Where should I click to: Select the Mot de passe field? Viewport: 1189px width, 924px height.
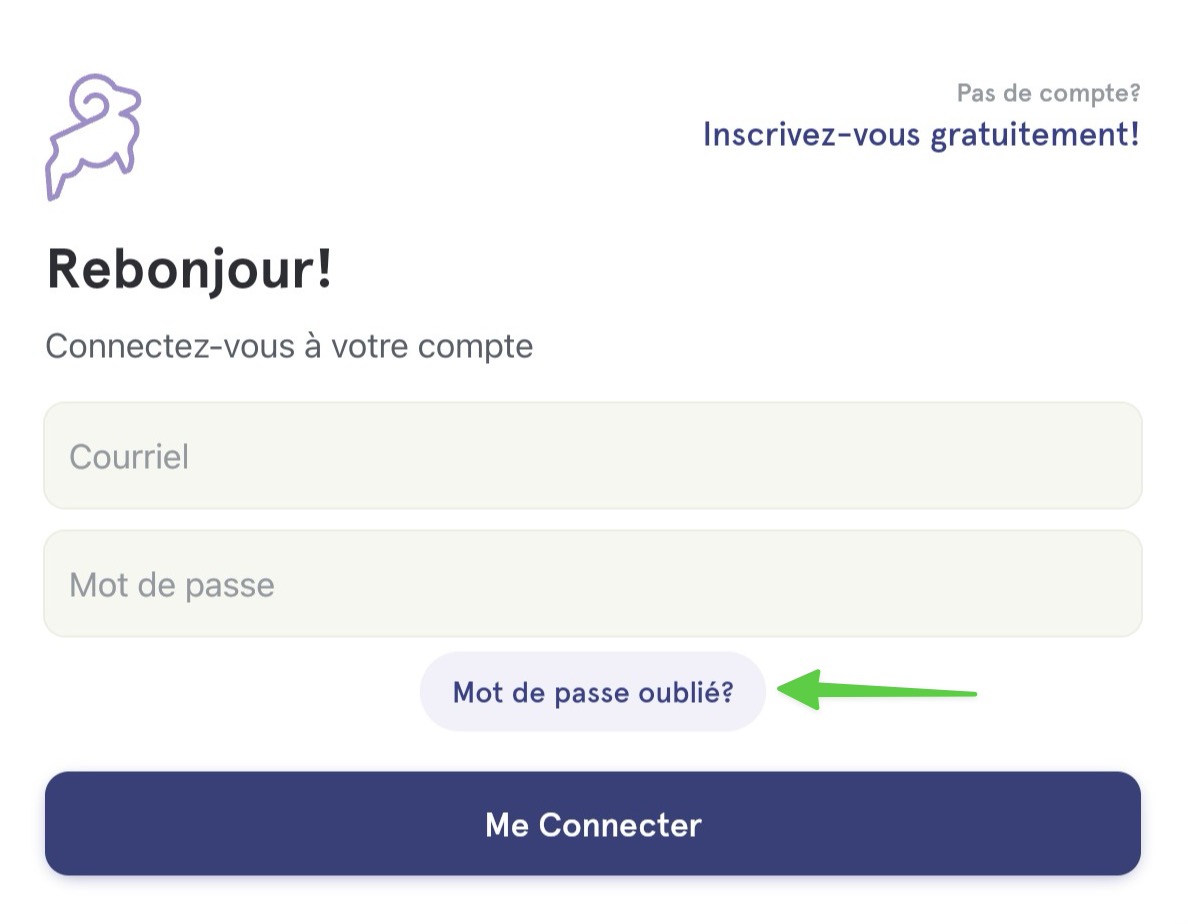click(x=593, y=584)
